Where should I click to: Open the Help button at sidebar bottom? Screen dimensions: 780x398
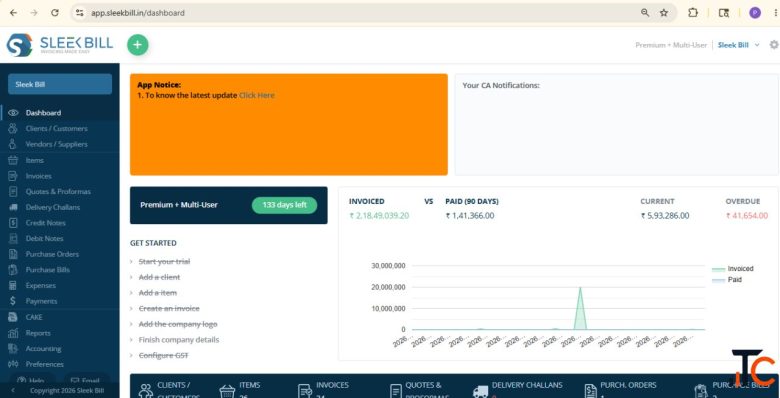pyautogui.click(x=33, y=380)
